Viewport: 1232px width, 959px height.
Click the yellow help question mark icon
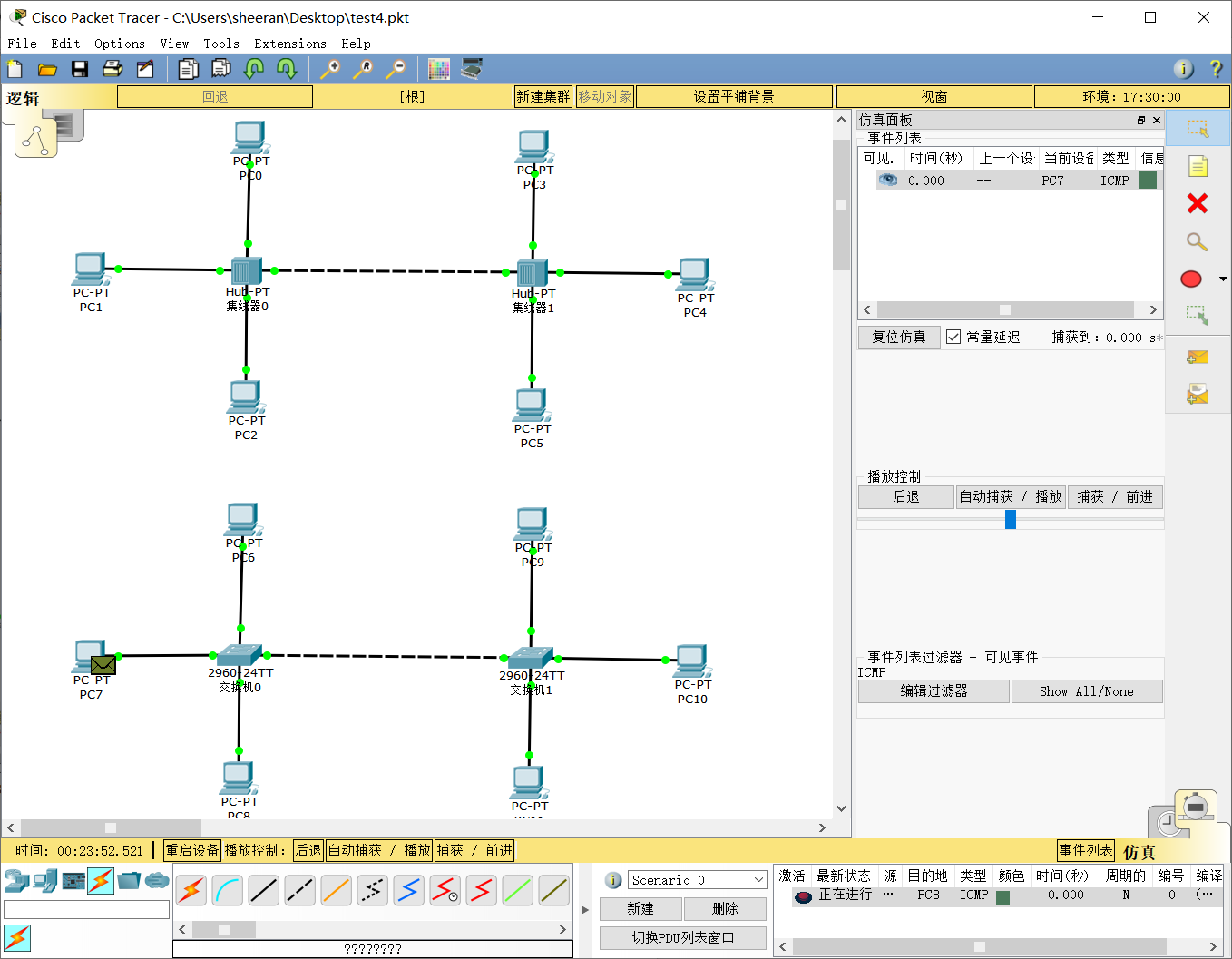tap(1216, 69)
